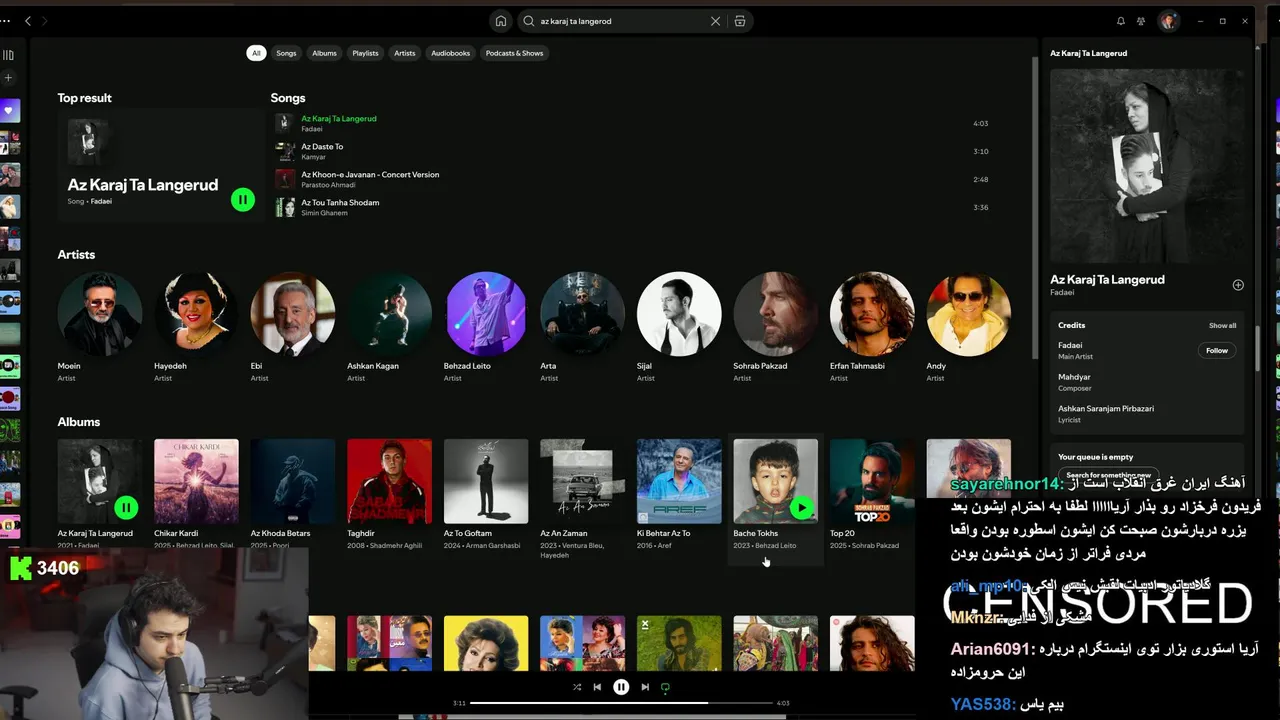1280x720 pixels.
Task: Click the Mahdyar composer credit
Action: click(1074, 377)
